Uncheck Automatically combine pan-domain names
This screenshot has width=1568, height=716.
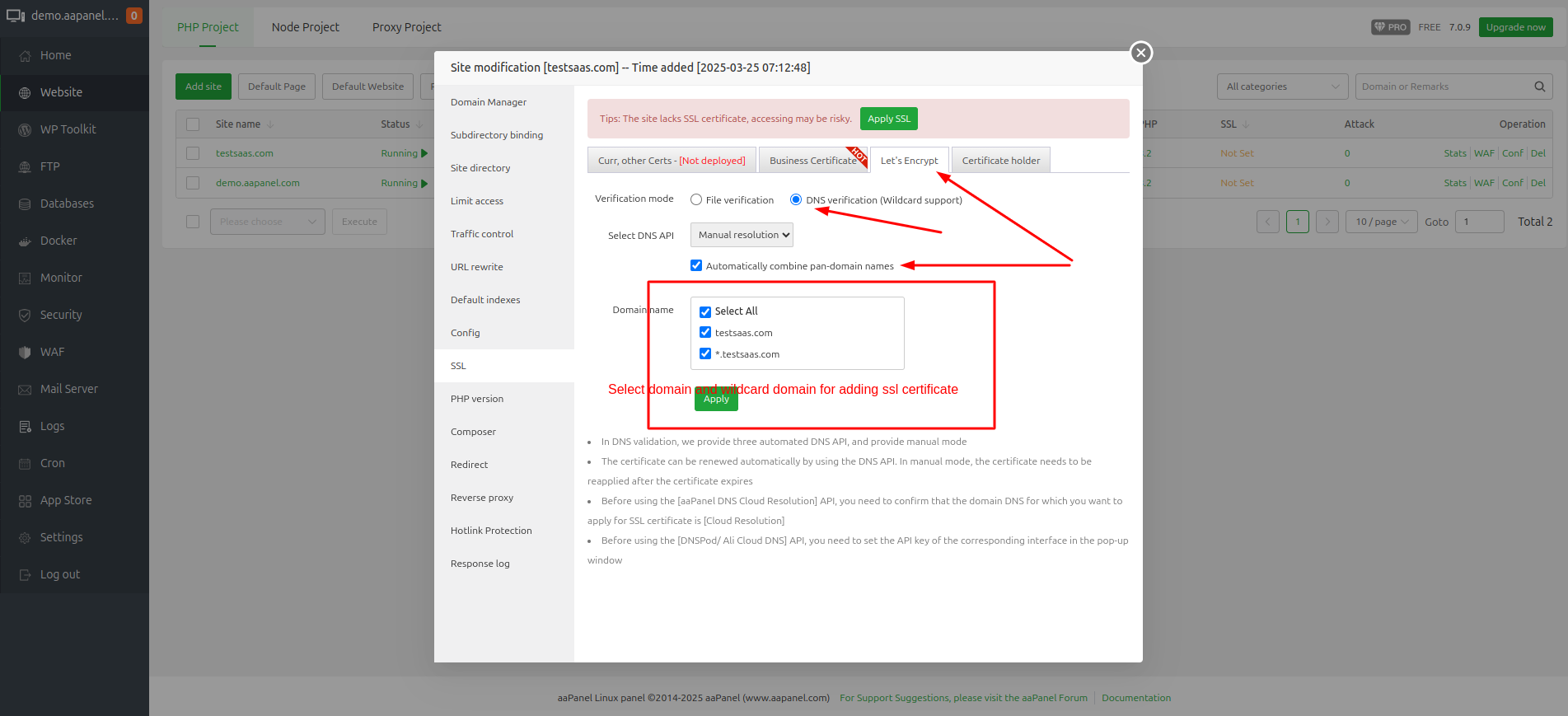(696, 265)
